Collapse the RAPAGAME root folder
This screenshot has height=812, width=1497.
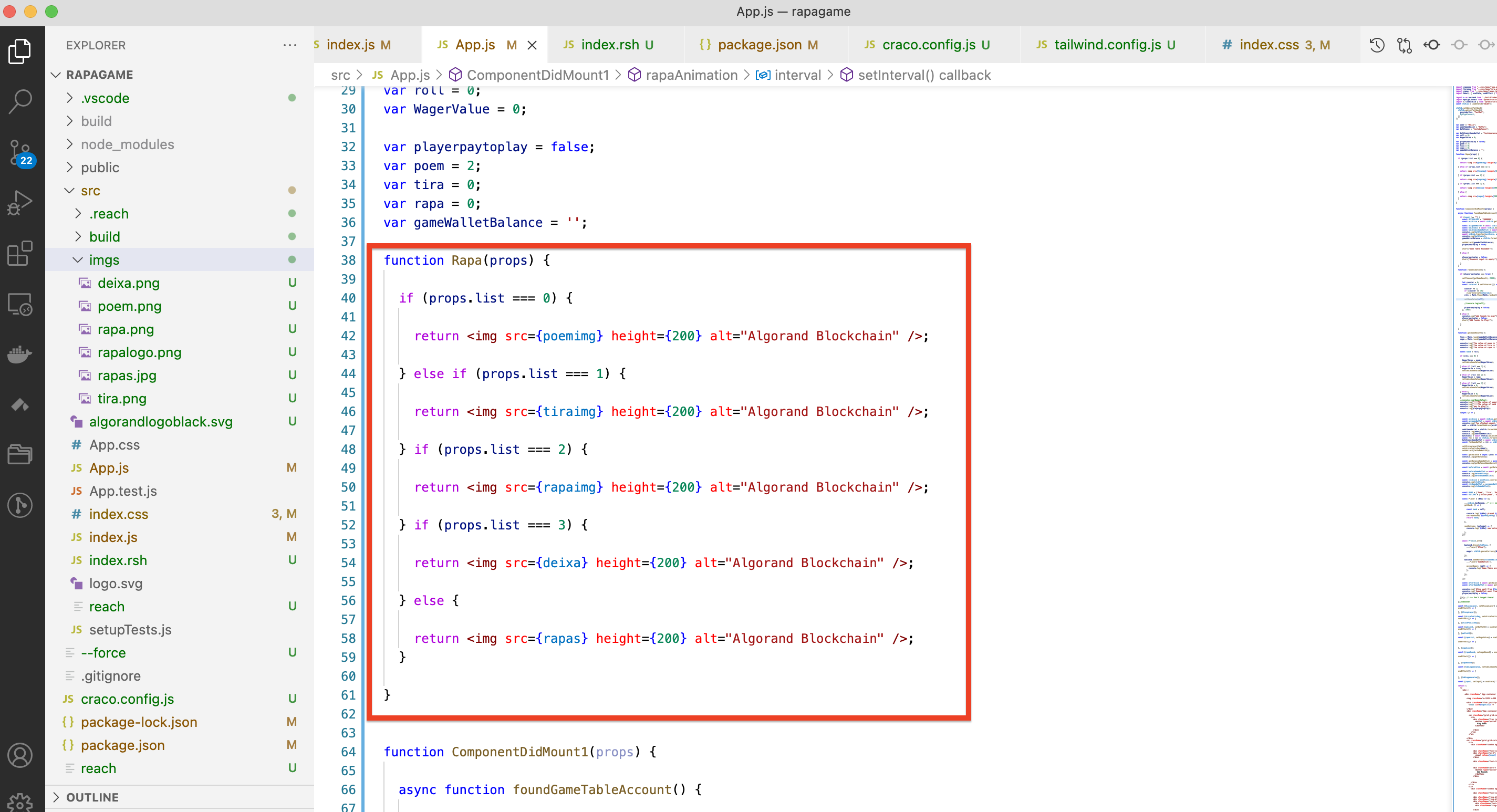[x=56, y=75]
